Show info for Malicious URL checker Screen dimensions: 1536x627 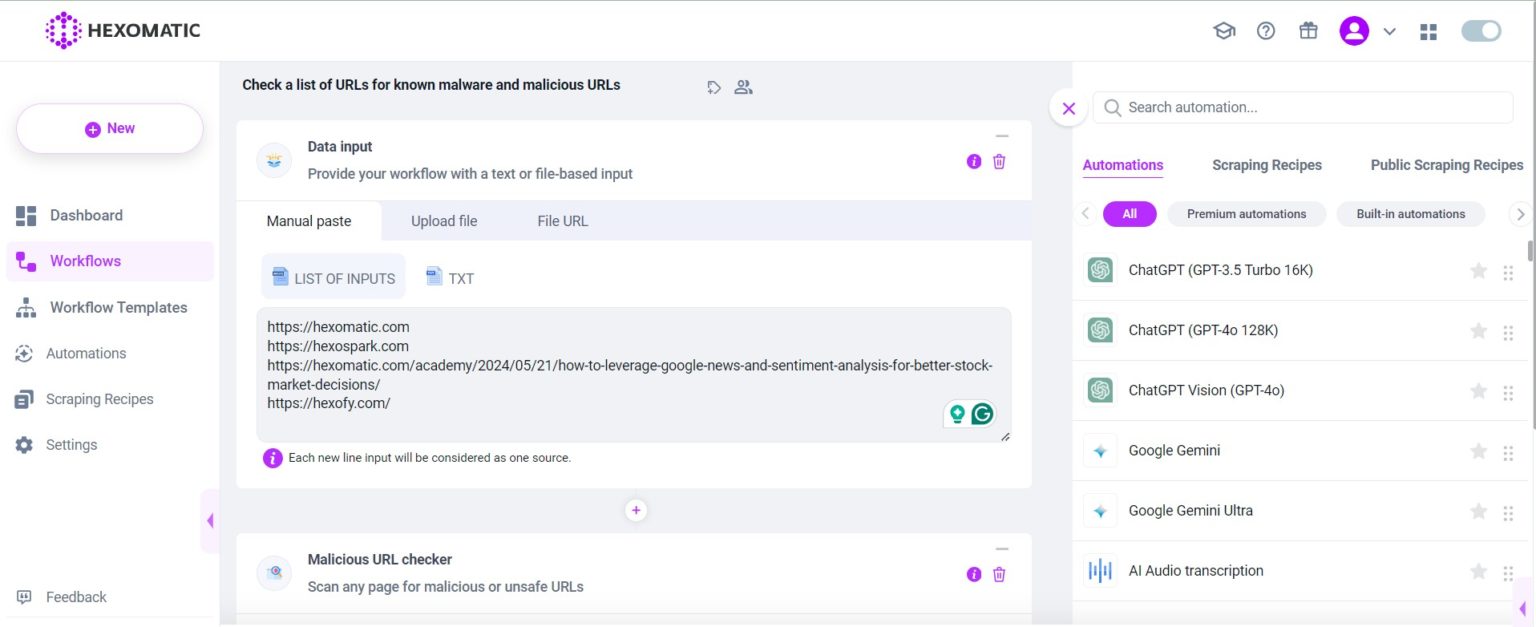(974, 574)
